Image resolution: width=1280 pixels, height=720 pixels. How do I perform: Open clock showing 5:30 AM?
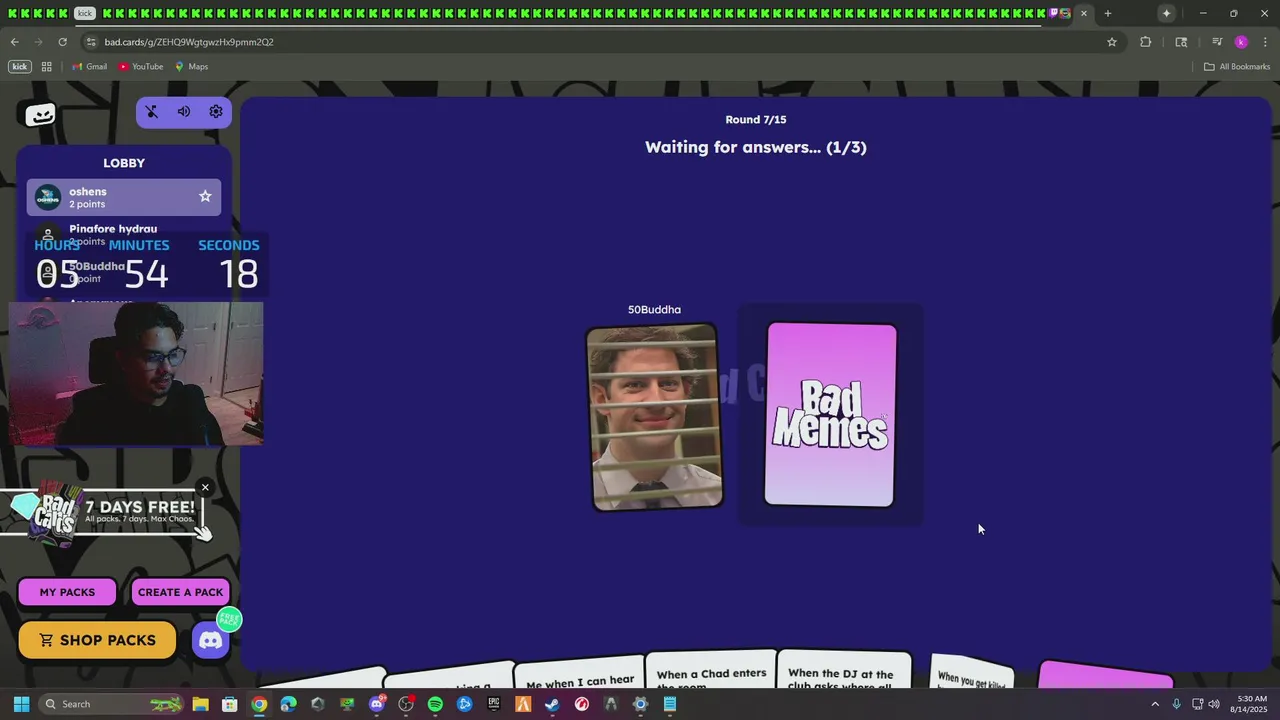point(1251,704)
